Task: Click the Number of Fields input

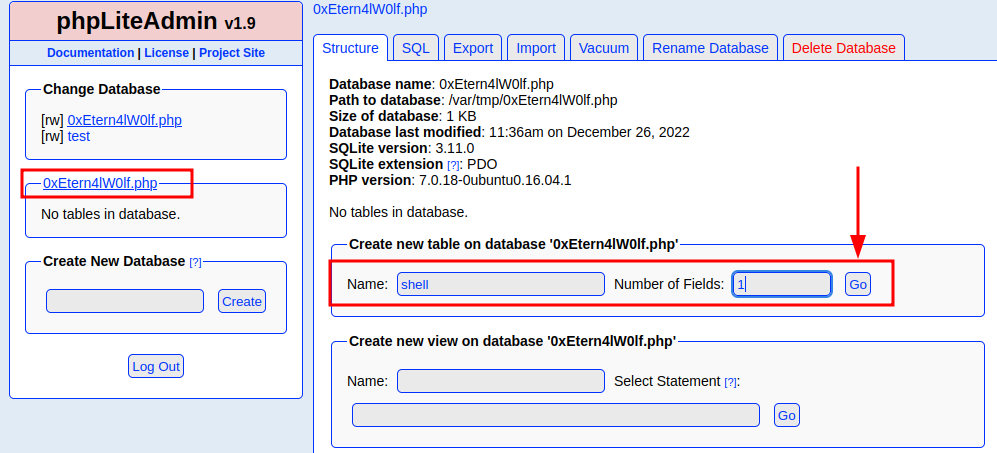Action: (x=782, y=284)
